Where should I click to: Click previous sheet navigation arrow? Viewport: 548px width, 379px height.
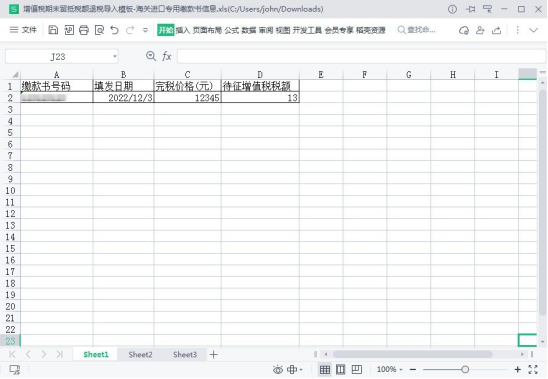click(x=28, y=354)
